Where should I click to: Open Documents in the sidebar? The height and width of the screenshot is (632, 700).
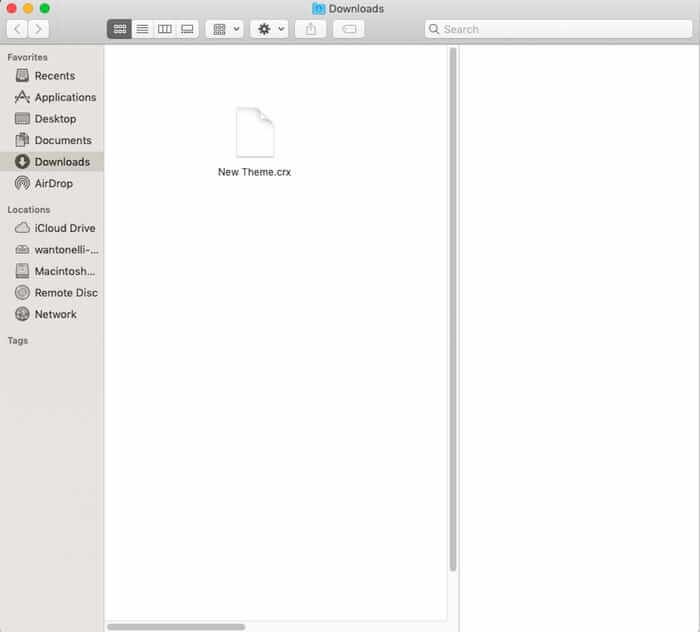52,140
